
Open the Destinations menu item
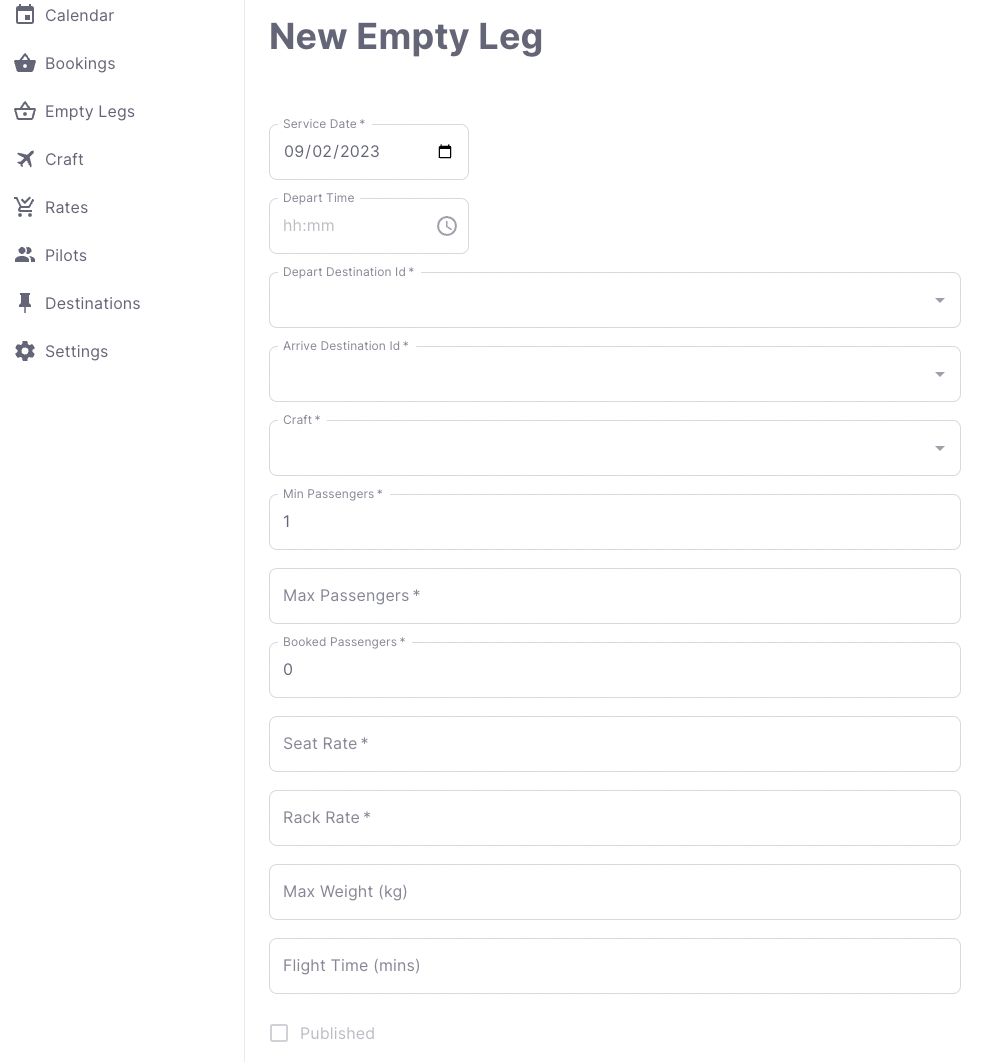tap(92, 303)
